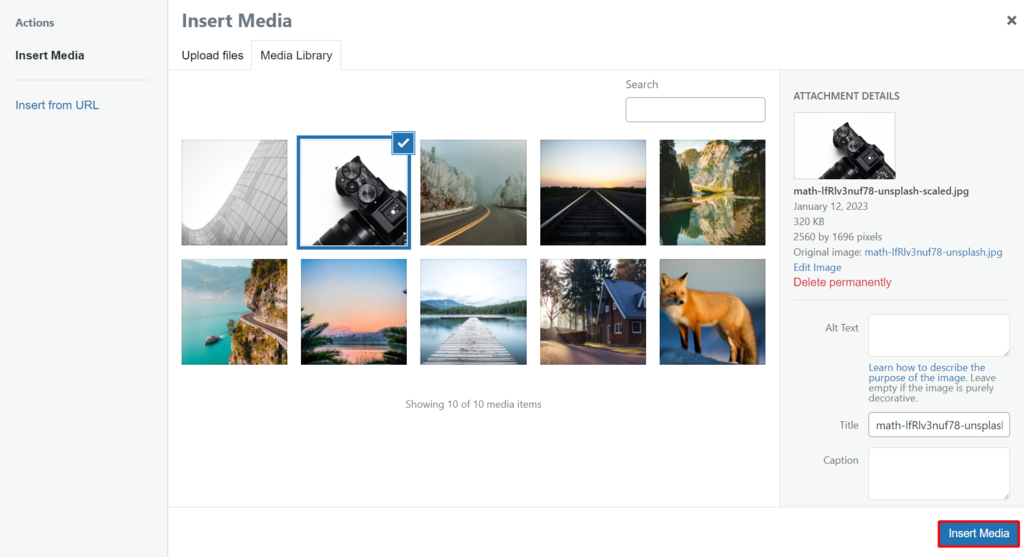
Task: Click Delete permanently link
Action: [x=842, y=283]
